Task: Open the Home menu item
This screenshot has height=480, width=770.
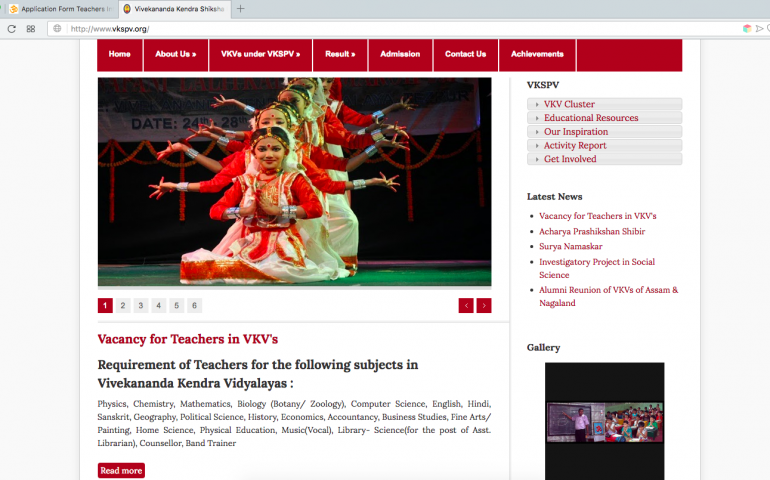Action: coord(120,55)
